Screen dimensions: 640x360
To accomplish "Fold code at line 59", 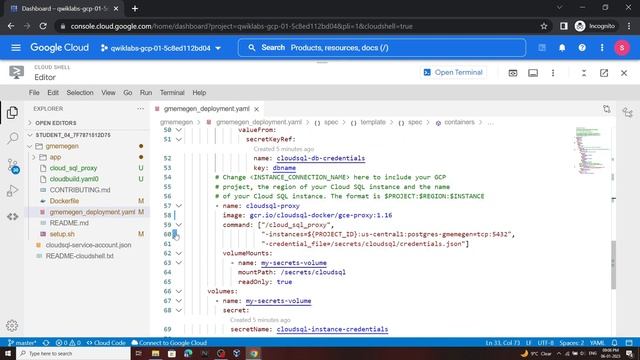I will (x=179, y=225).
